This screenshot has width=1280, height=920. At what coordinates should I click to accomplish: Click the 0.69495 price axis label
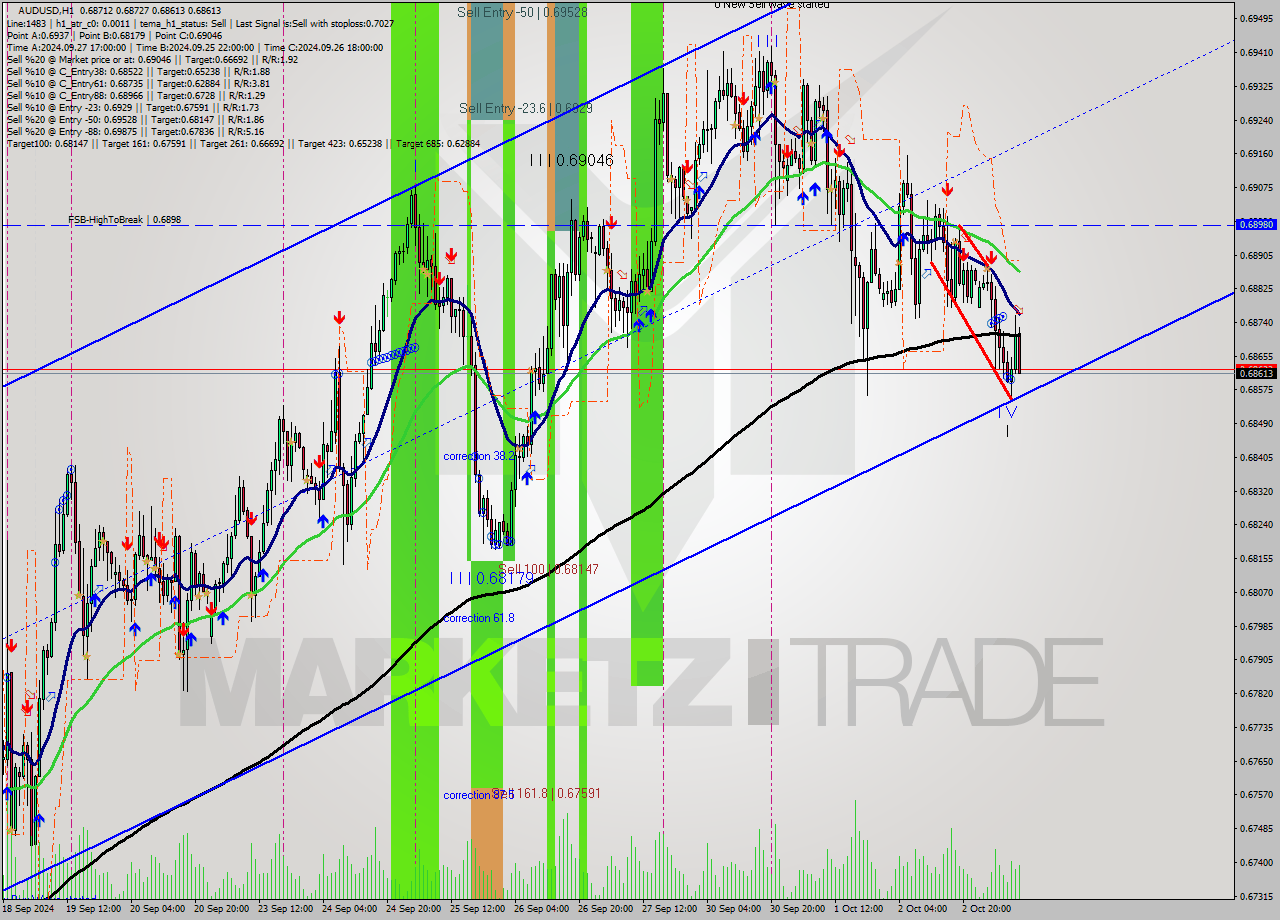1256,19
